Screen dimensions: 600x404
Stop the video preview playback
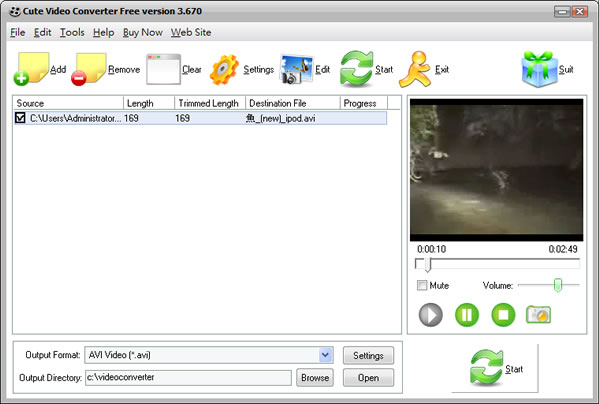tap(503, 315)
